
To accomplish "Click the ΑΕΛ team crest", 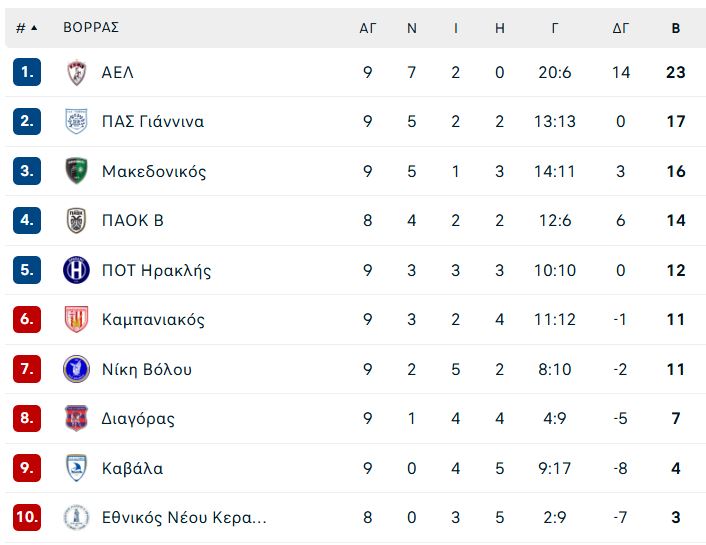I will click(76, 73).
